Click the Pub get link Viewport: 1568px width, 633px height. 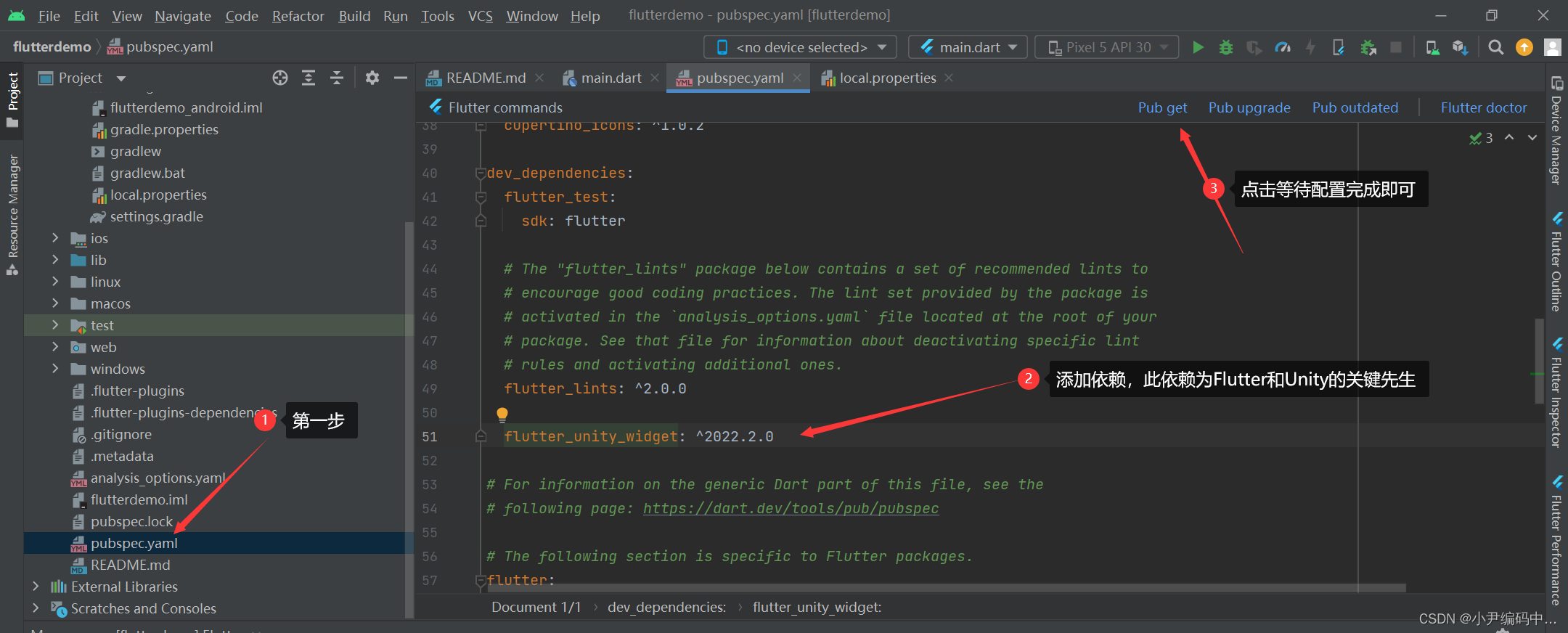[x=1162, y=108]
